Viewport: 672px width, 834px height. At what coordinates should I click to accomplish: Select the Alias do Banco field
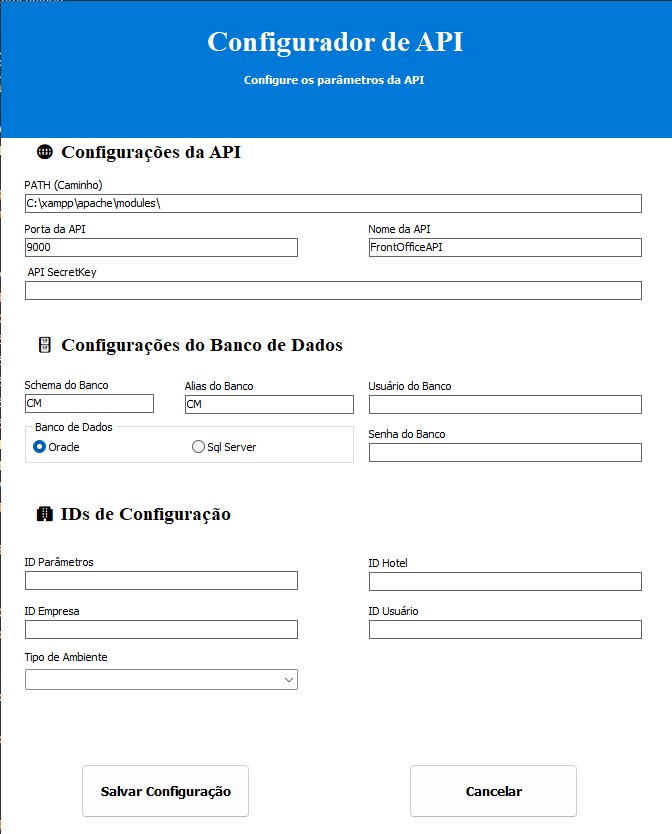[269, 404]
